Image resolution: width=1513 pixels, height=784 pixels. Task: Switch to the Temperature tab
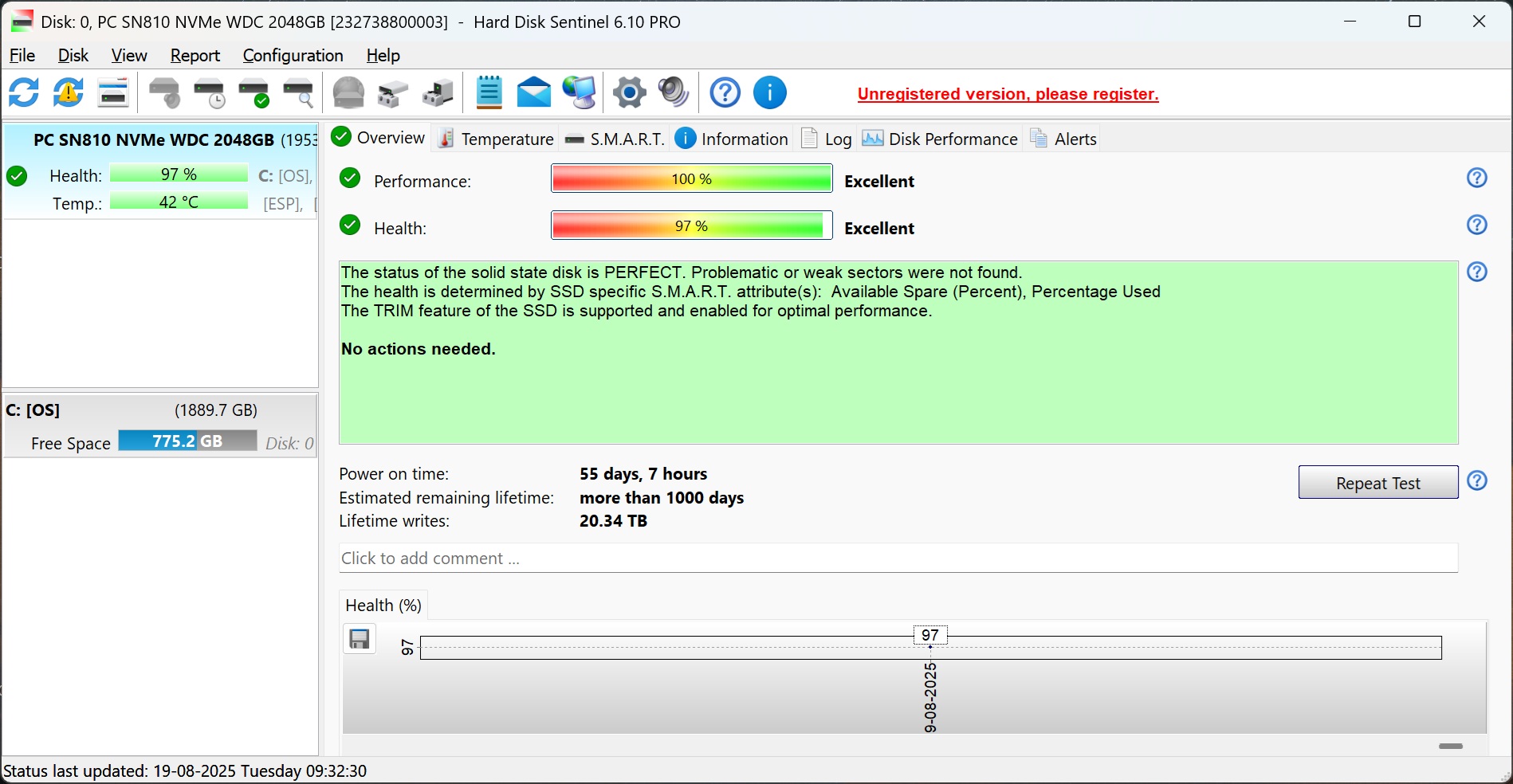496,139
